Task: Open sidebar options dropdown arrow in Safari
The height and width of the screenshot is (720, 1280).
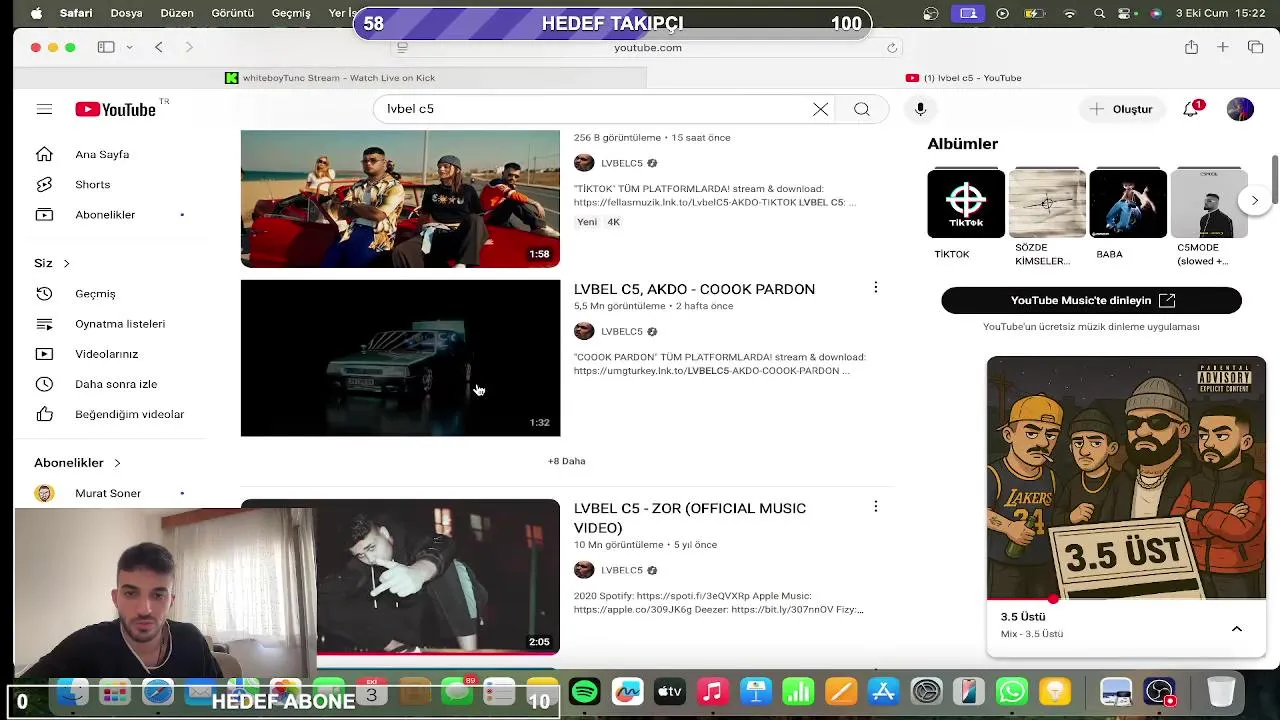Action: (x=129, y=47)
